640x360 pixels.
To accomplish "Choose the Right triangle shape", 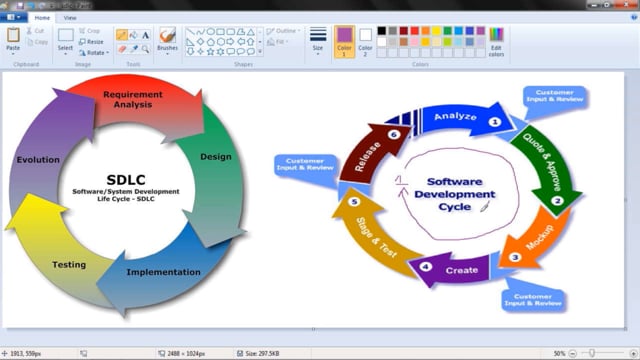I will click(190, 42).
